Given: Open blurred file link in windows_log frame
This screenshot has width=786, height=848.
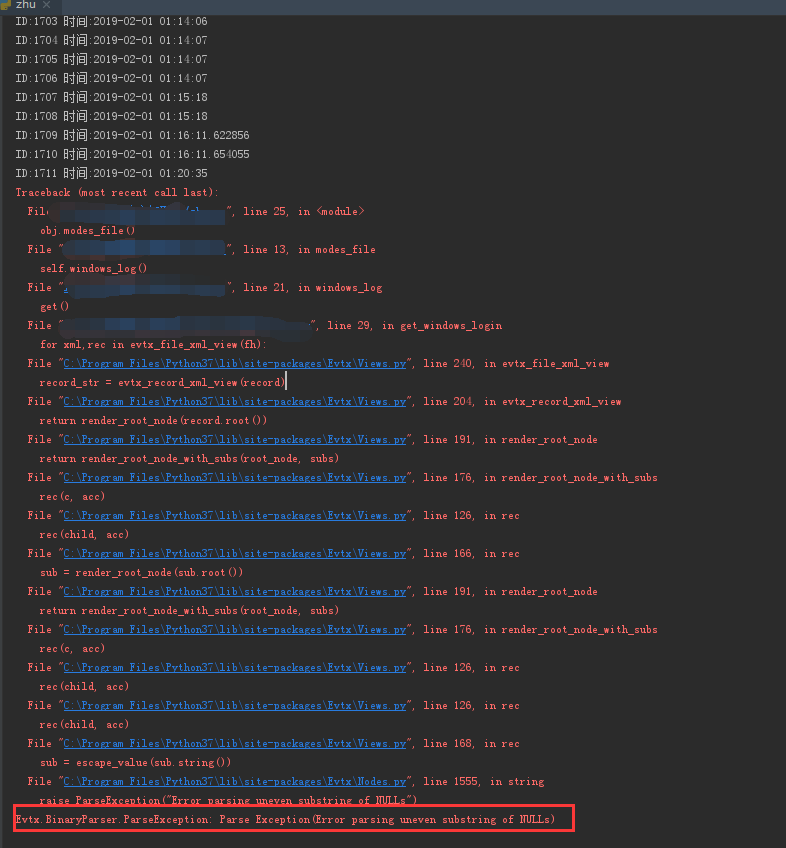Looking at the screenshot, I should (x=144, y=288).
